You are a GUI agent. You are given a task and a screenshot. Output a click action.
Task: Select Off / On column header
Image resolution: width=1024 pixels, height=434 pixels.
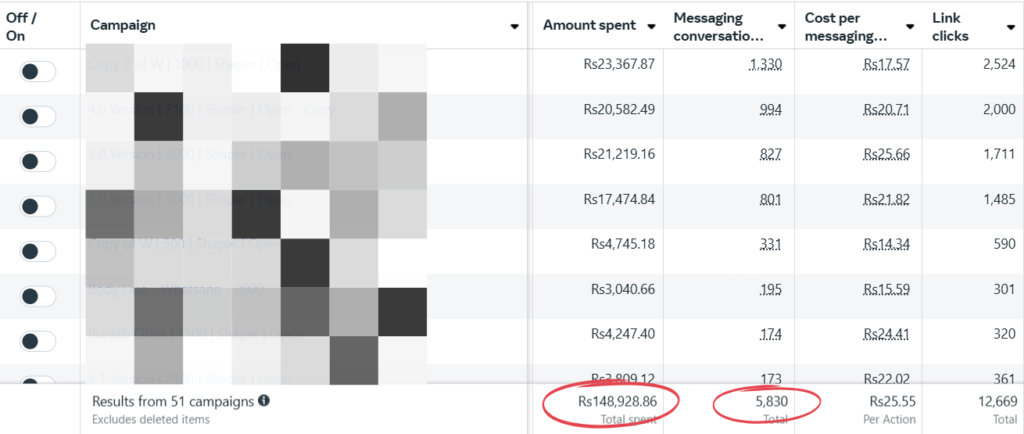(22, 27)
